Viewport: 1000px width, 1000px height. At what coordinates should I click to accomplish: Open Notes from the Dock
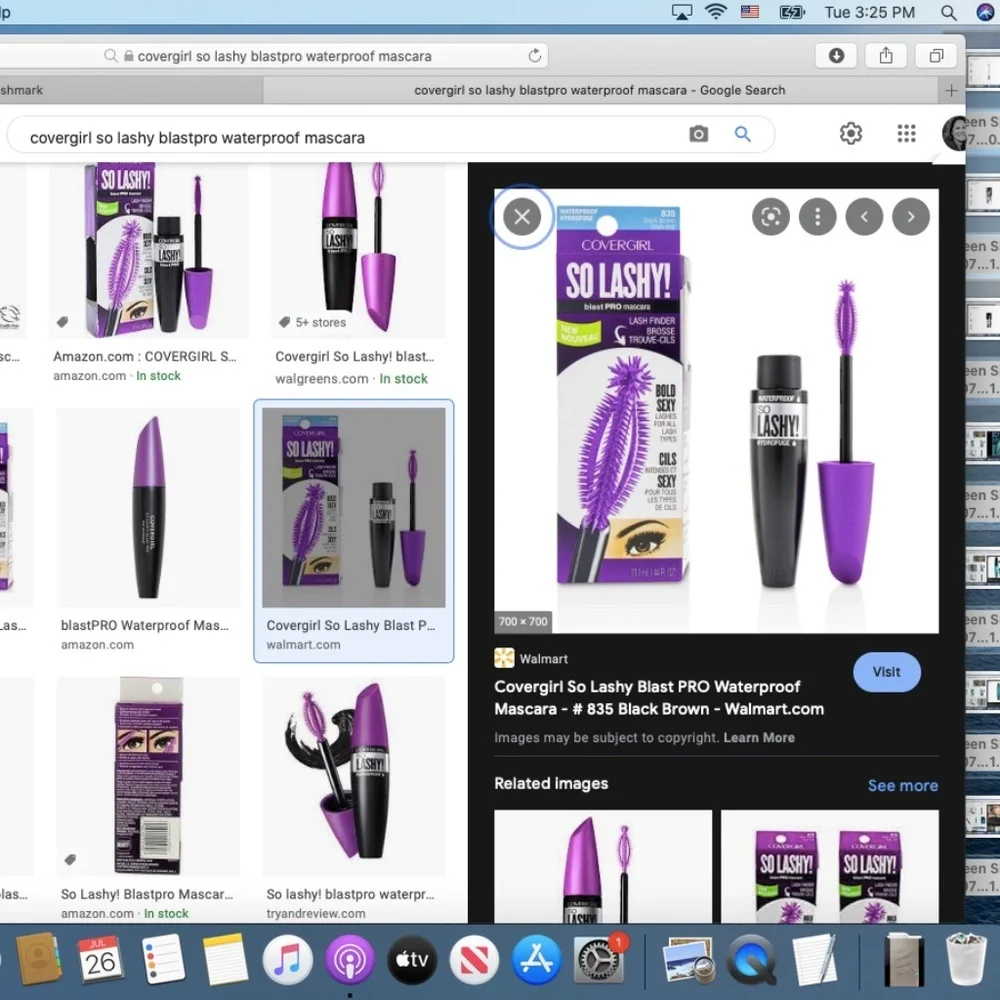click(x=224, y=959)
